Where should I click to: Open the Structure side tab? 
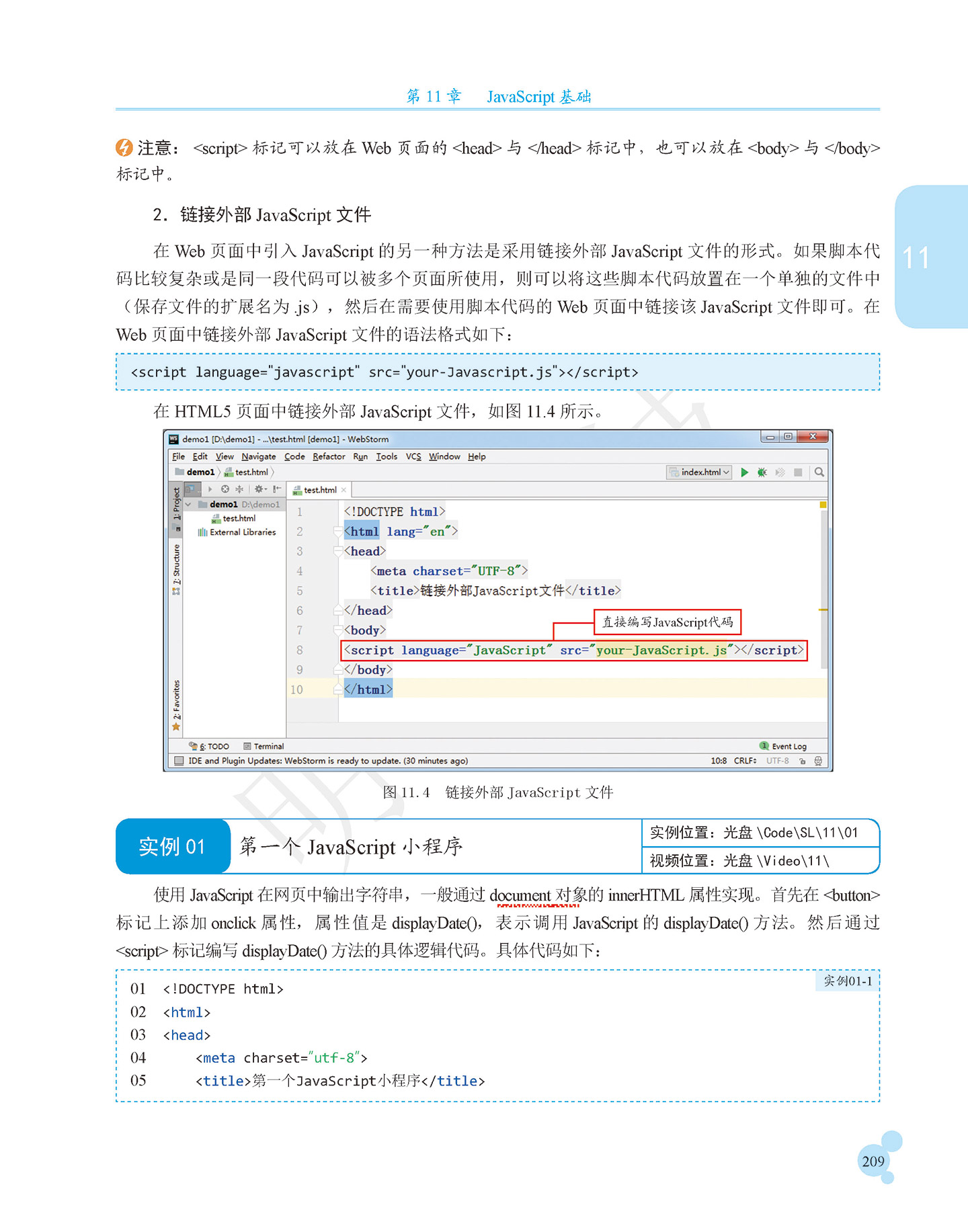click(176, 569)
